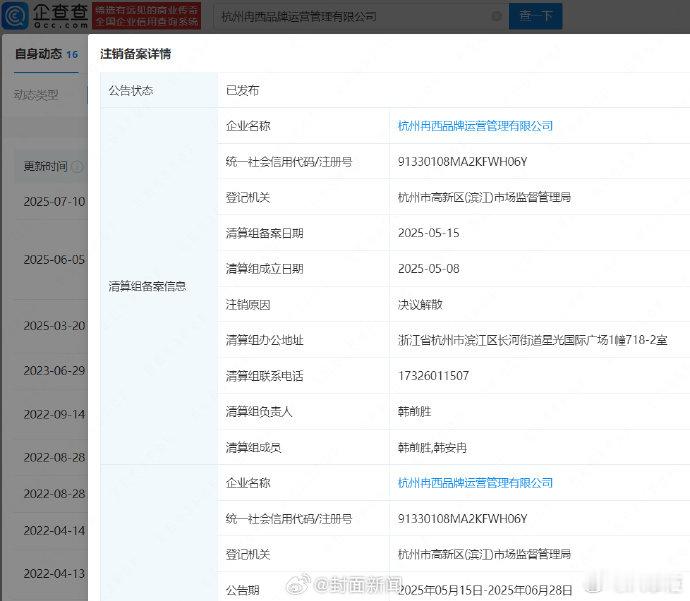This screenshot has width=690, height=601.
Task: Click the first credit code 91330108MA2KFWH06Y
Action: point(462,162)
